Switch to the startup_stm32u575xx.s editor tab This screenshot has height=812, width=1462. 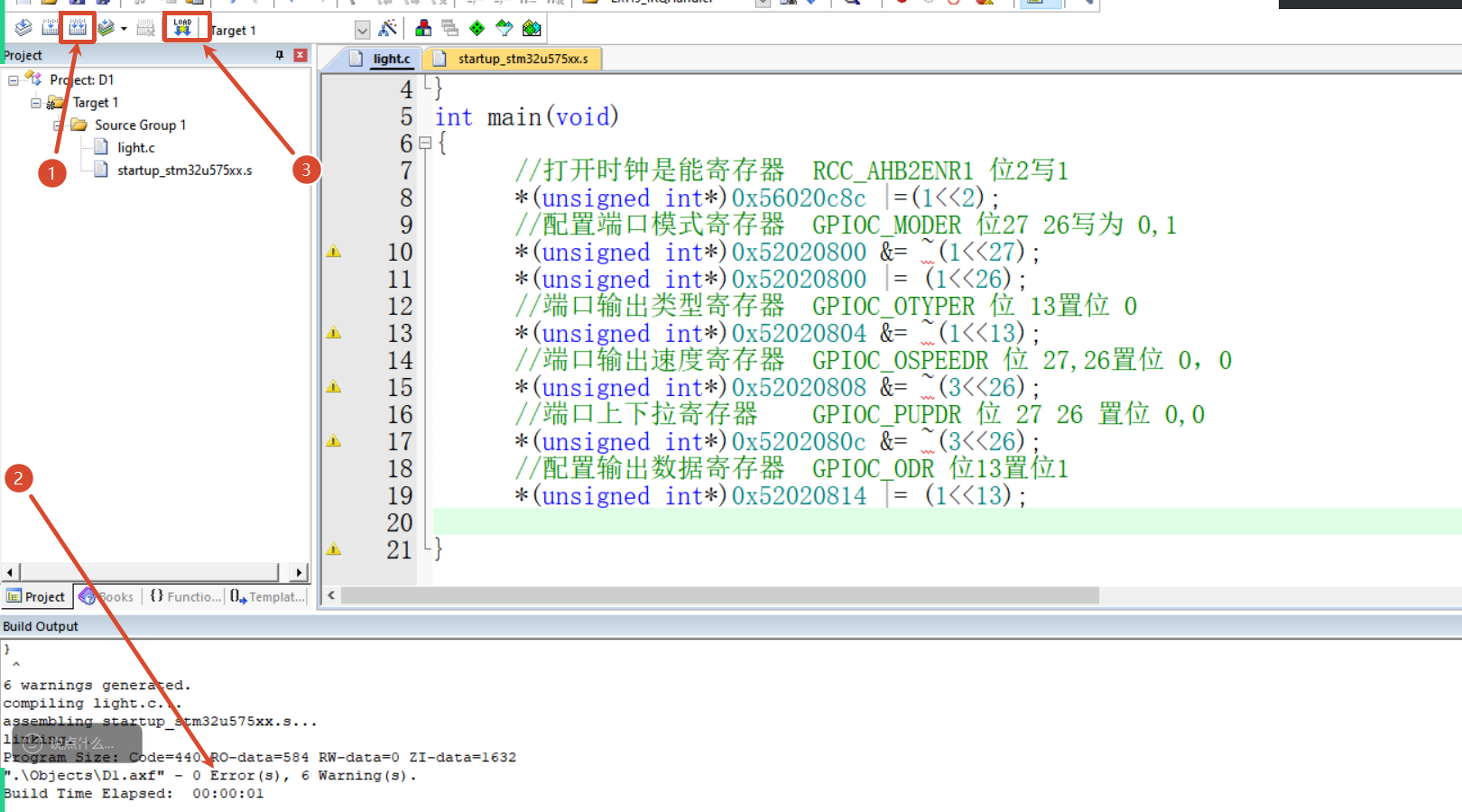point(513,59)
